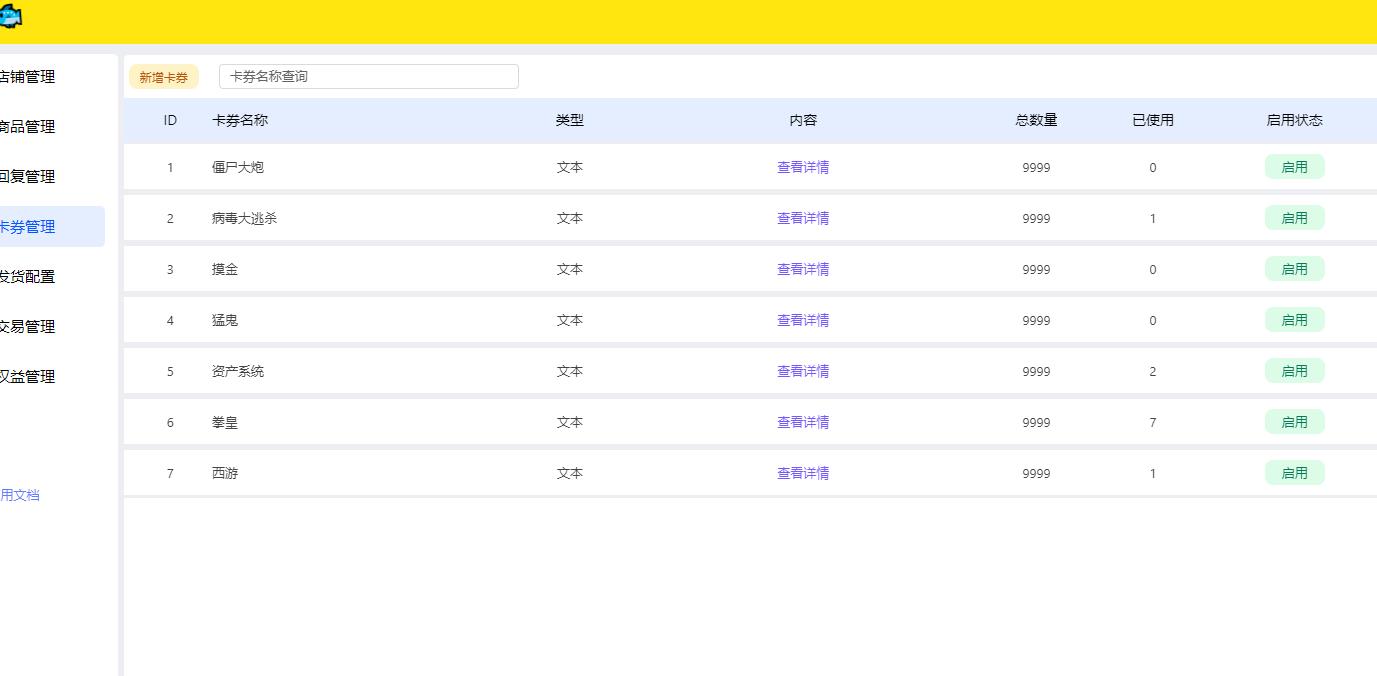The height and width of the screenshot is (676, 1377).
Task: Focus the 卡券名称查询 search field
Action: [x=368, y=76]
